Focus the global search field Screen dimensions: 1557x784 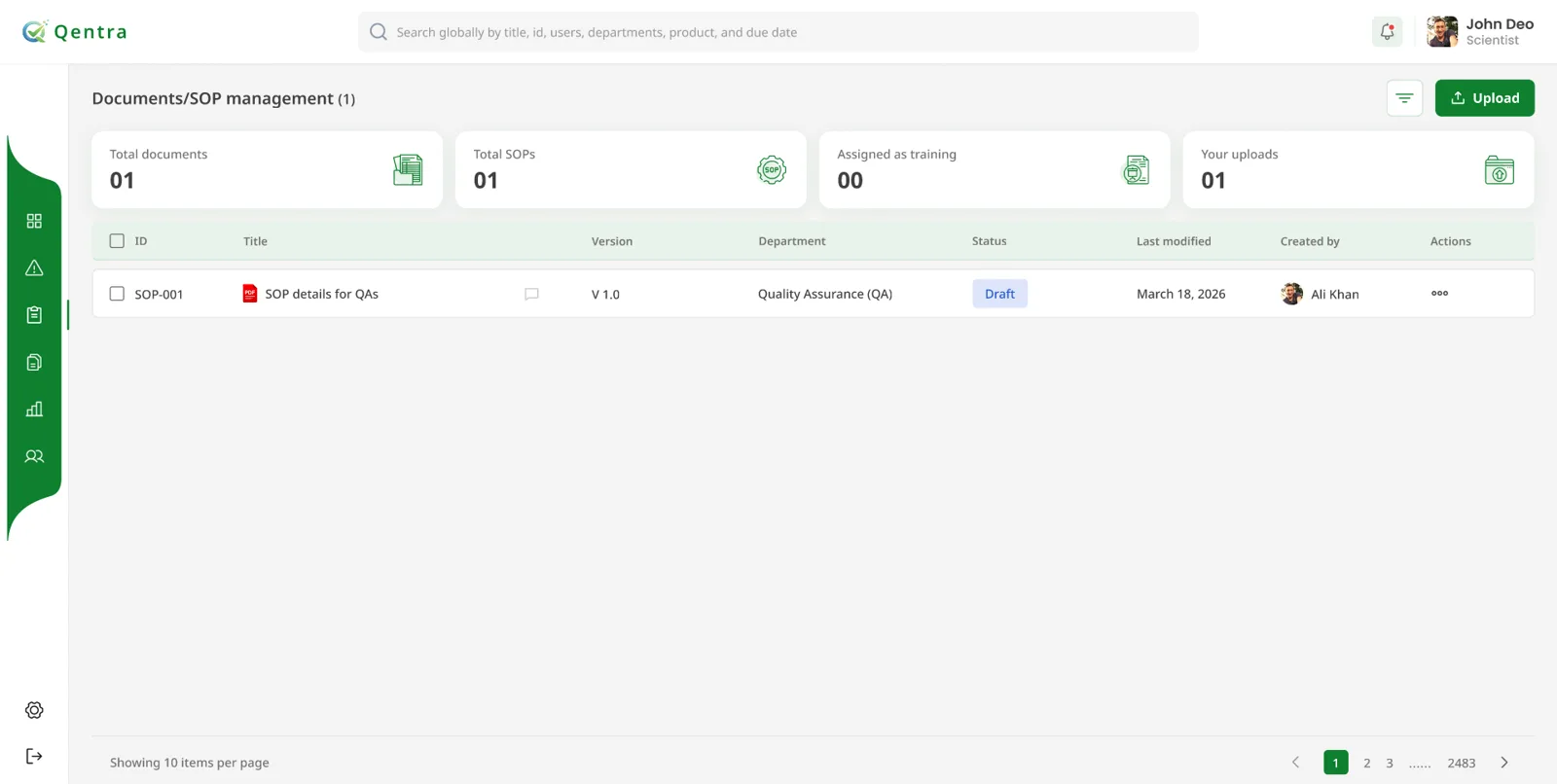point(778,32)
